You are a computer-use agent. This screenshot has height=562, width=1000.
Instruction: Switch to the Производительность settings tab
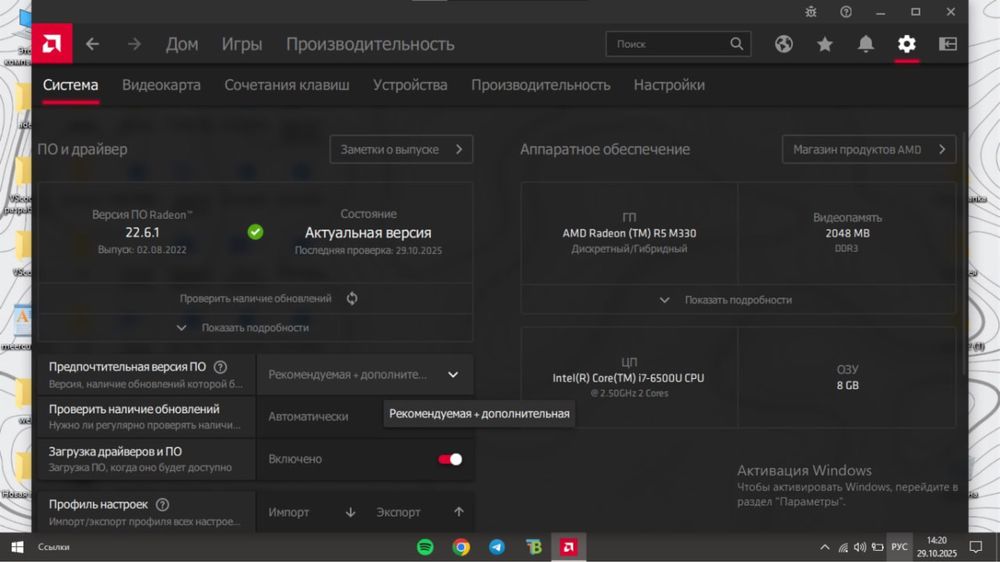[x=541, y=85]
